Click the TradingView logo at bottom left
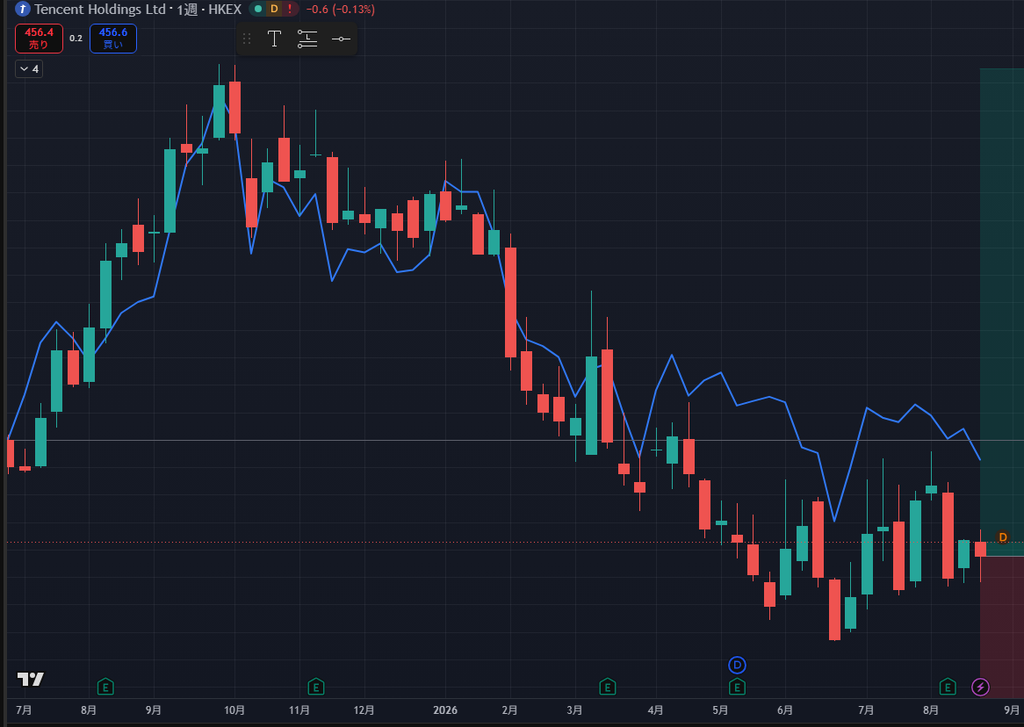The width and height of the screenshot is (1024, 727). (30, 679)
